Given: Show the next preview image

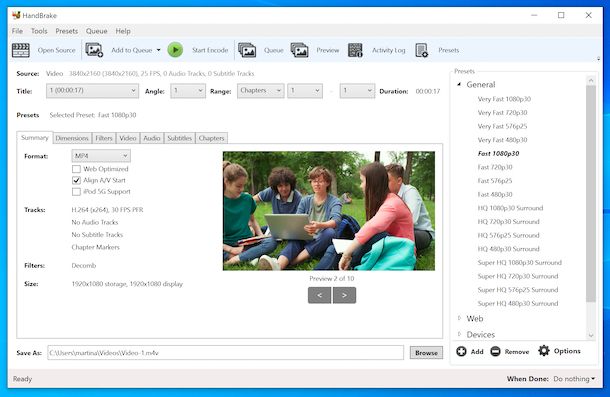Looking at the screenshot, I should (344, 295).
